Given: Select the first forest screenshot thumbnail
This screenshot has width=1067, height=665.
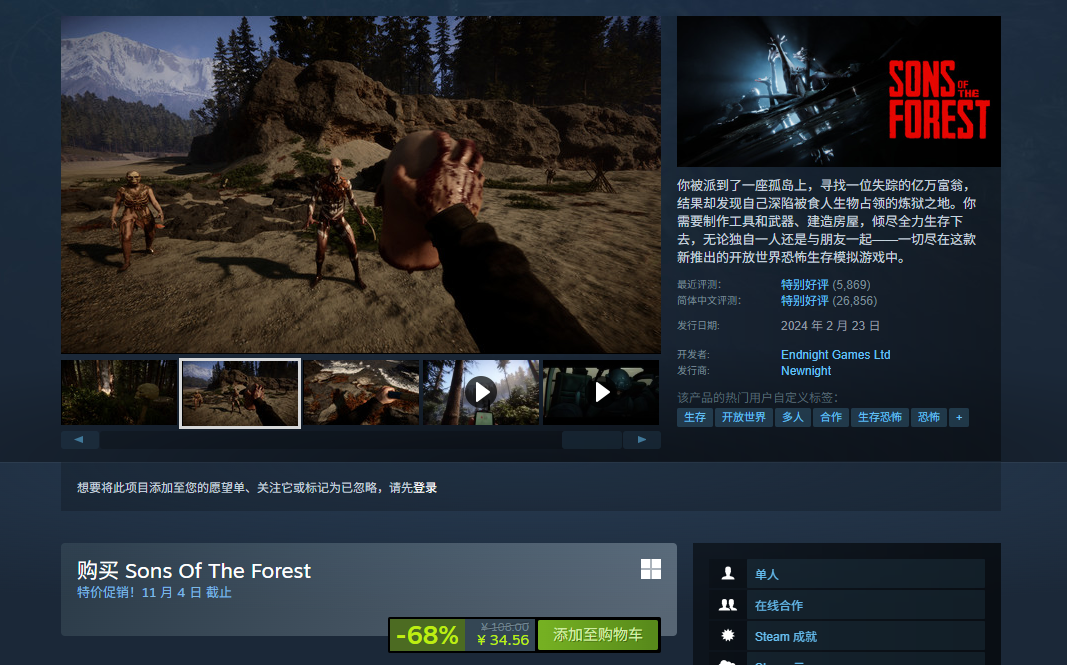Looking at the screenshot, I should pyautogui.click(x=119, y=393).
